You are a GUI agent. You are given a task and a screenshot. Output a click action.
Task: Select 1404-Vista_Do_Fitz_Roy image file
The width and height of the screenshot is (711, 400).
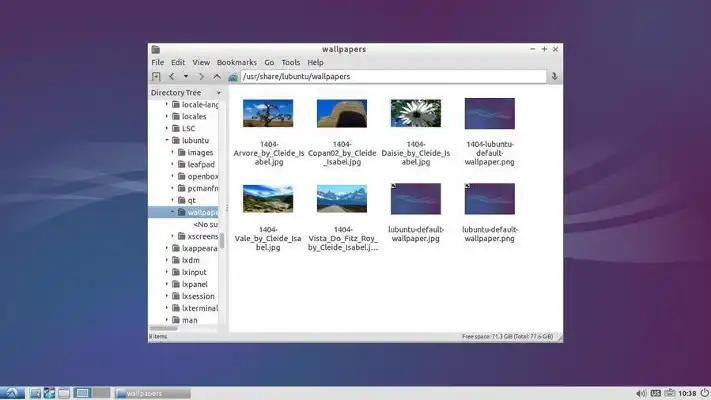(341, 199)
